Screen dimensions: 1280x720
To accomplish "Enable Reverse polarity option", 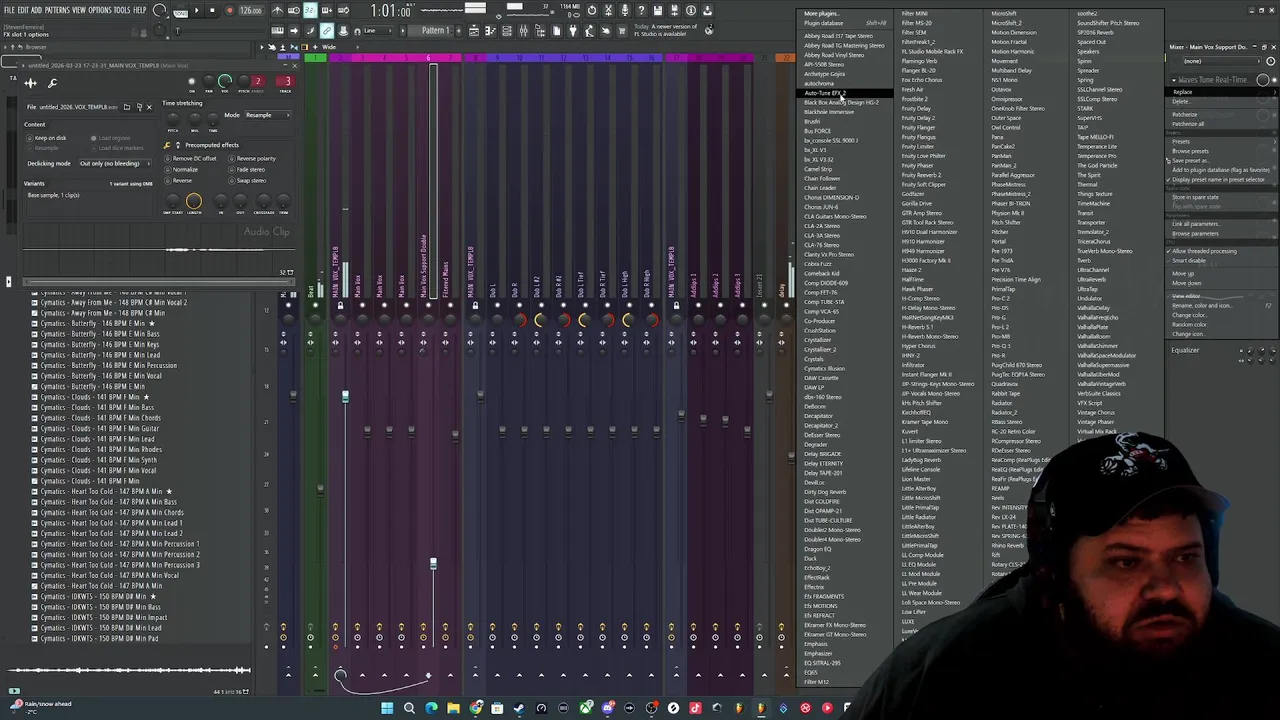I will (253, 159).
